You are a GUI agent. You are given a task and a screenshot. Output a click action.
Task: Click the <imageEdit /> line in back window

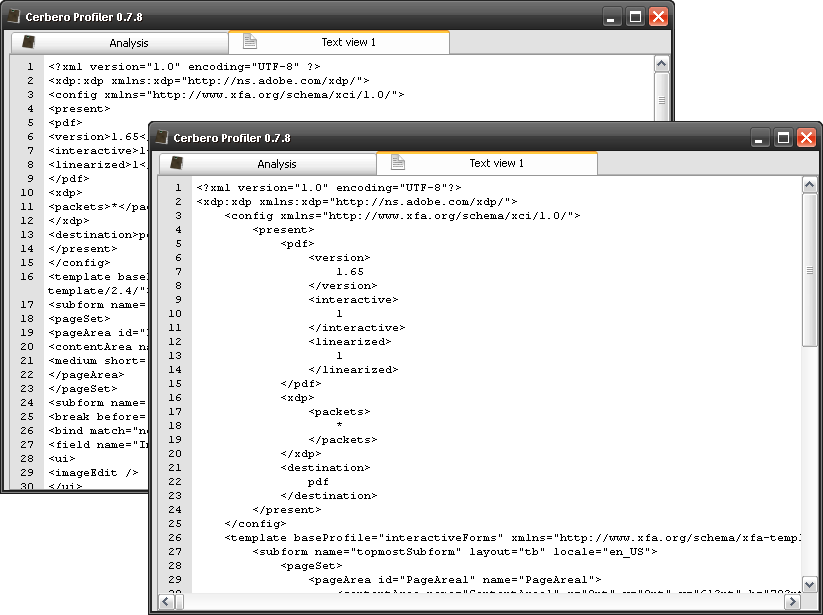93,473
